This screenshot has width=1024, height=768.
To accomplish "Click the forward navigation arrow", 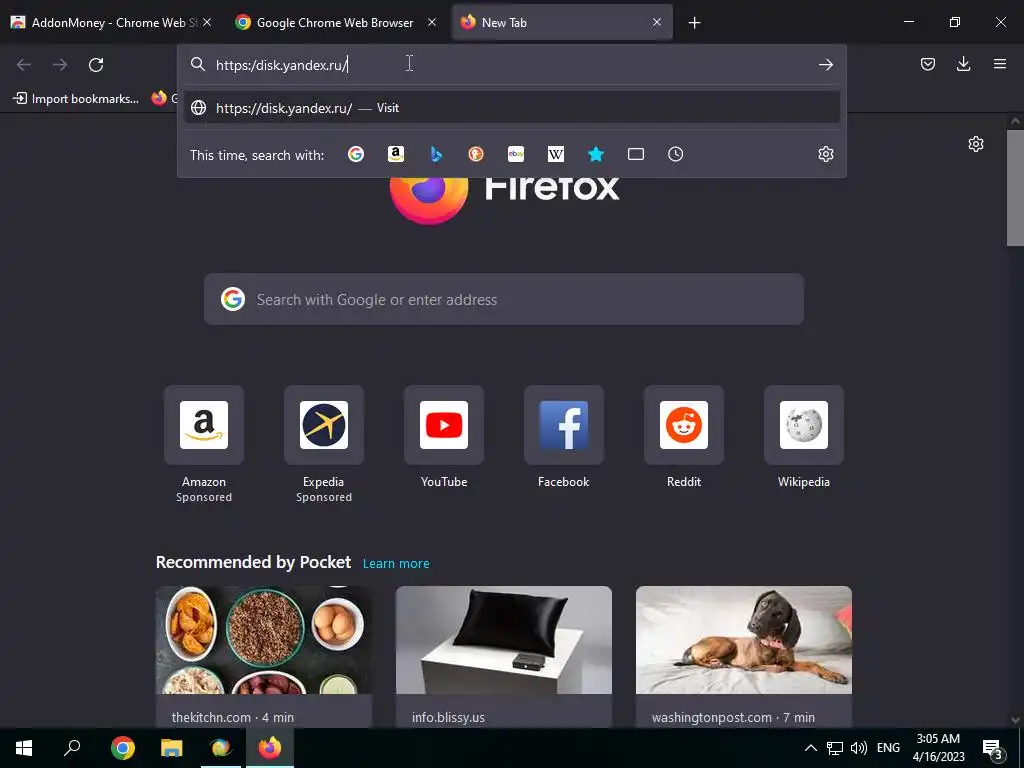I will click(x=60, y=65).
